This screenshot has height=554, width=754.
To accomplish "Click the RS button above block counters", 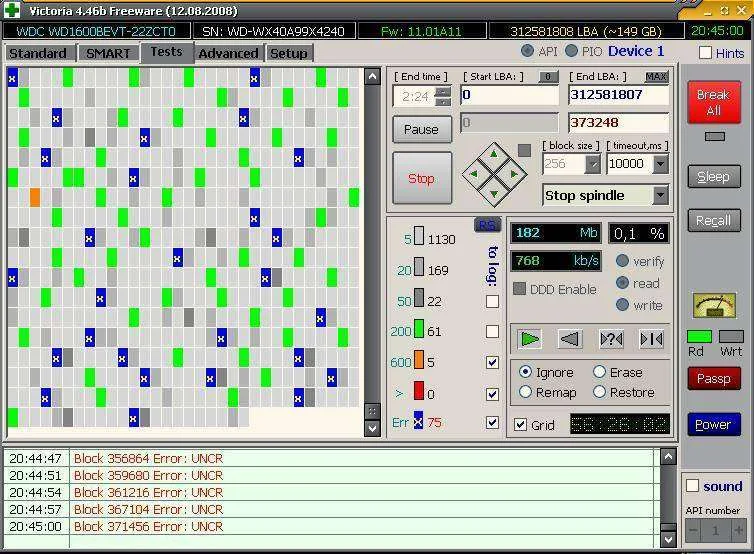I will click(x=487, y=225).
